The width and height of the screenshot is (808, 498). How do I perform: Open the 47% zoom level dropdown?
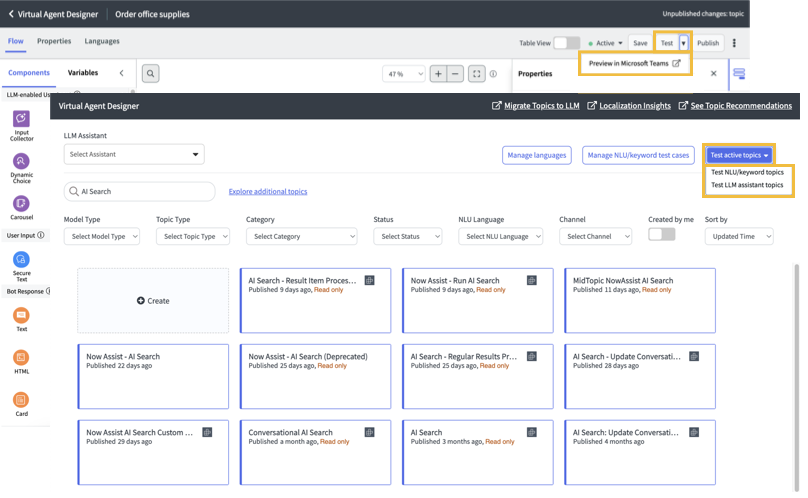coord(404,74)
